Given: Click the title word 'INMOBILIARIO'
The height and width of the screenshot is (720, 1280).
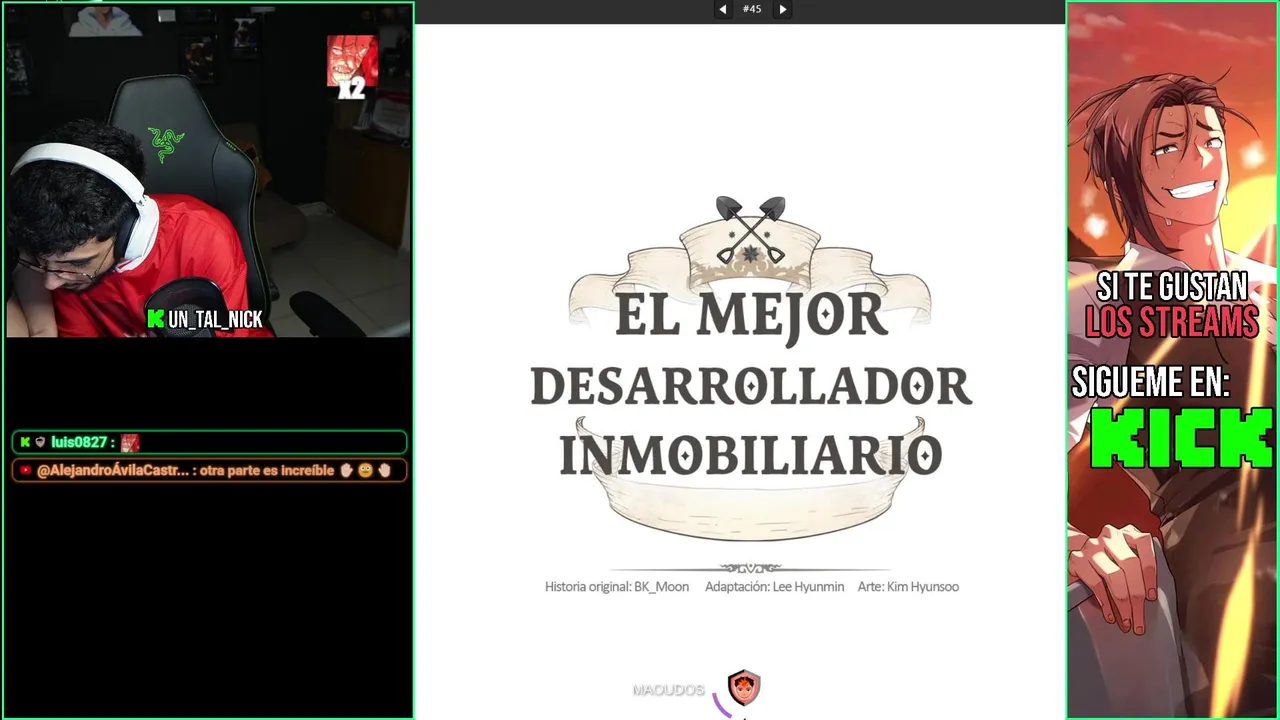Looking at the screenshot, I should click(750, 455).
